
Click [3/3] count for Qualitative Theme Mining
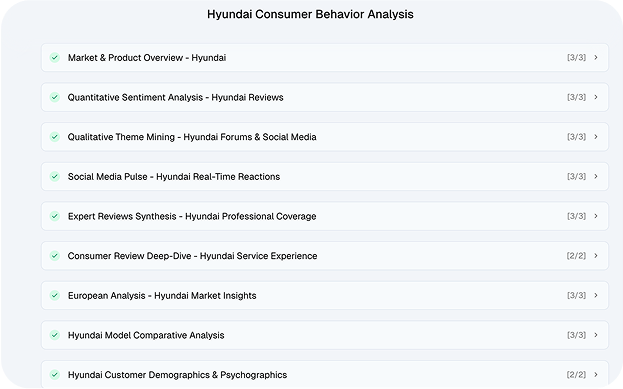point(577,137)
